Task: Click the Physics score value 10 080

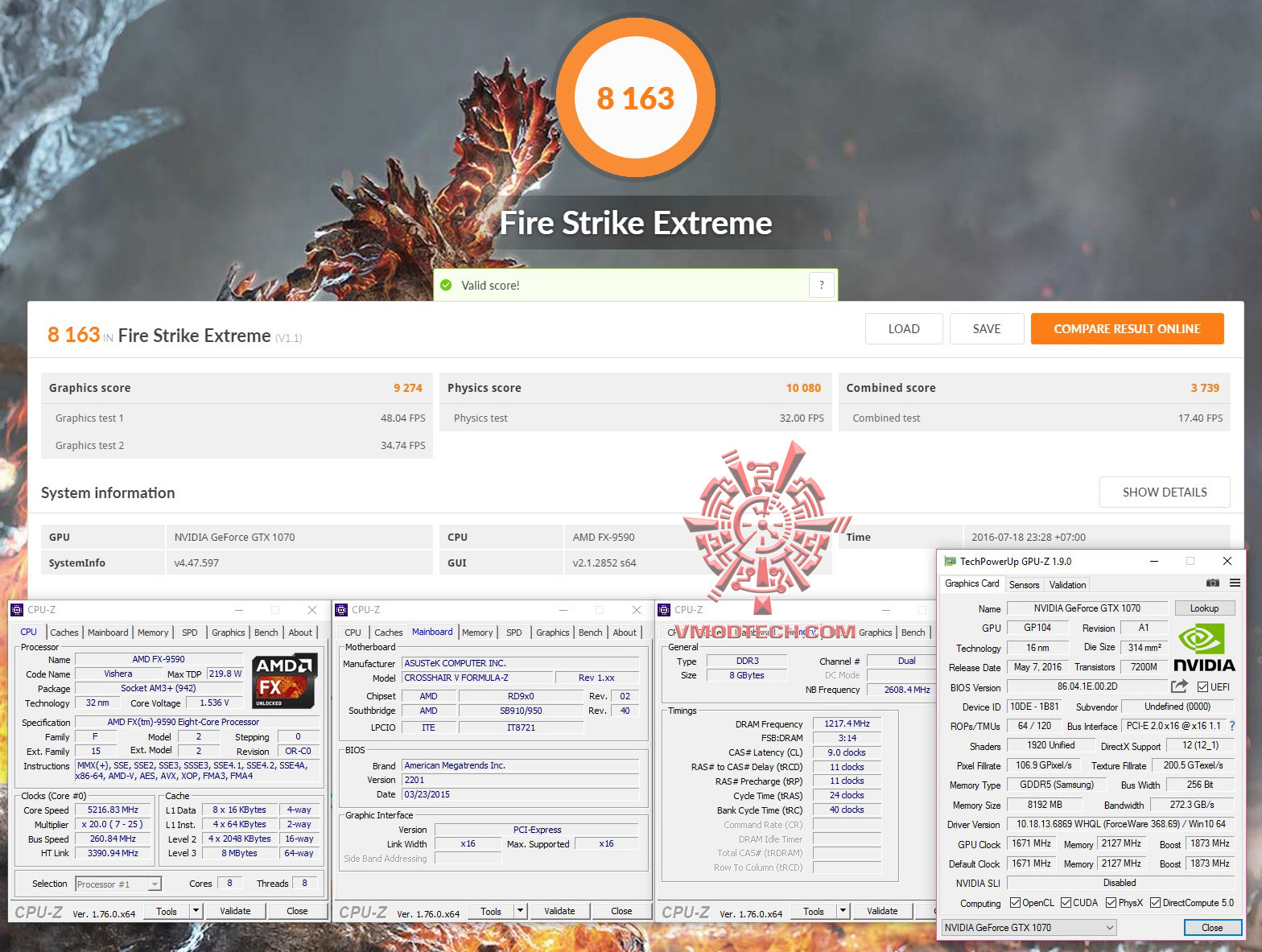Action: [803, 388]
